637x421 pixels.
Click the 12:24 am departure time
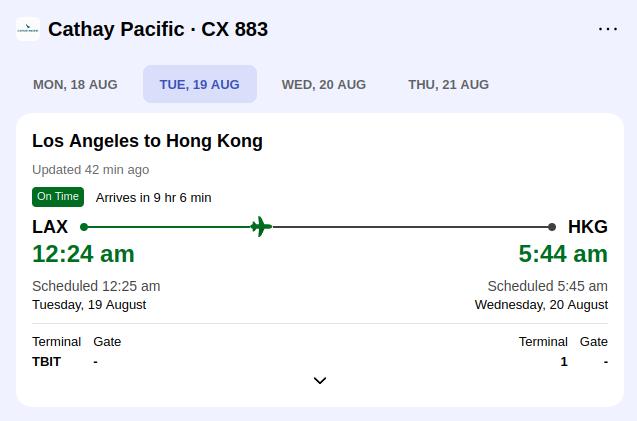pyautogui.click(x=83, y=254)
